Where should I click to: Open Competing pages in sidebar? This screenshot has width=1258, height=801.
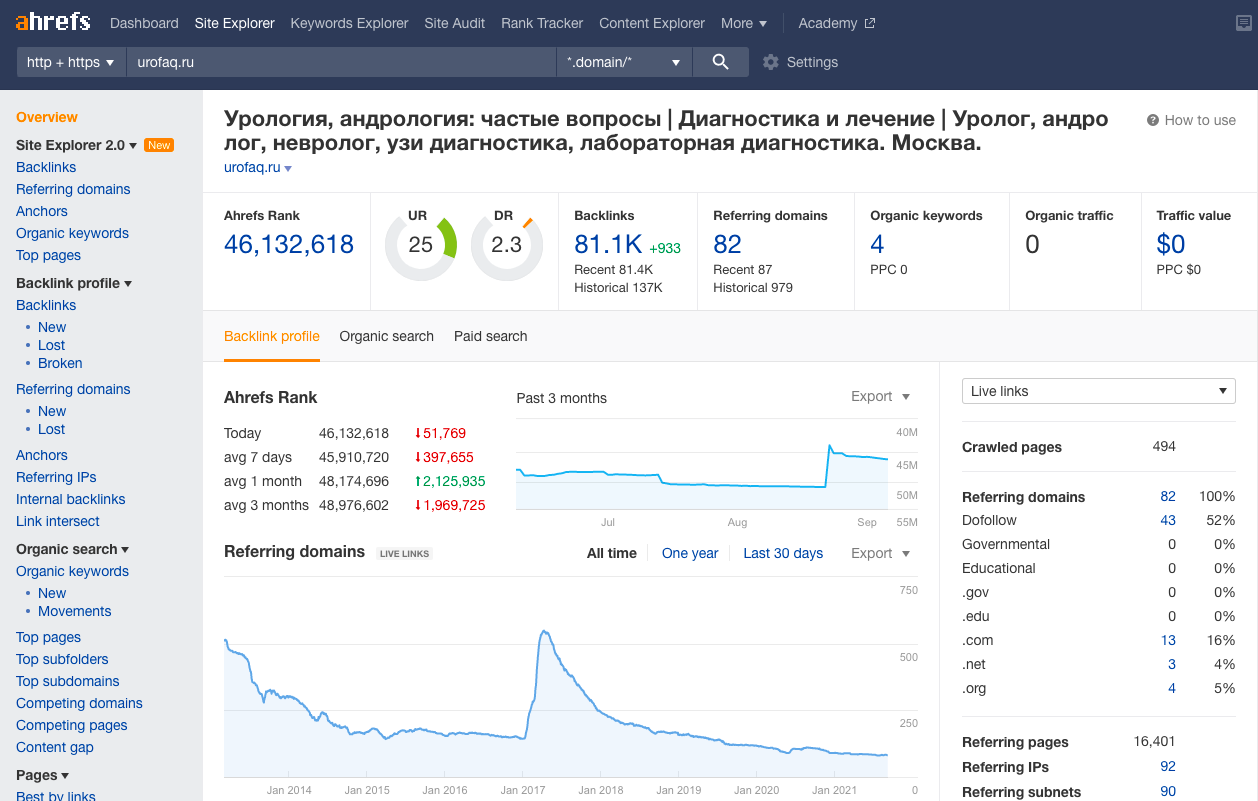[x=72, y=725]
